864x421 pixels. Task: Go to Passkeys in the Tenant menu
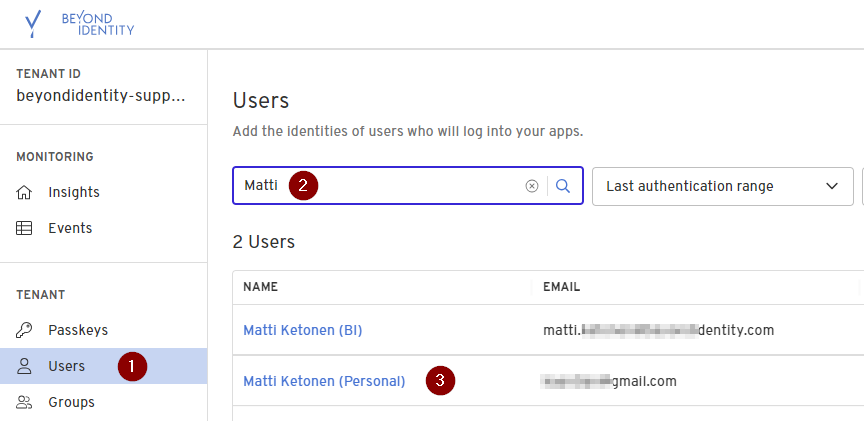(x=78, y=330)
